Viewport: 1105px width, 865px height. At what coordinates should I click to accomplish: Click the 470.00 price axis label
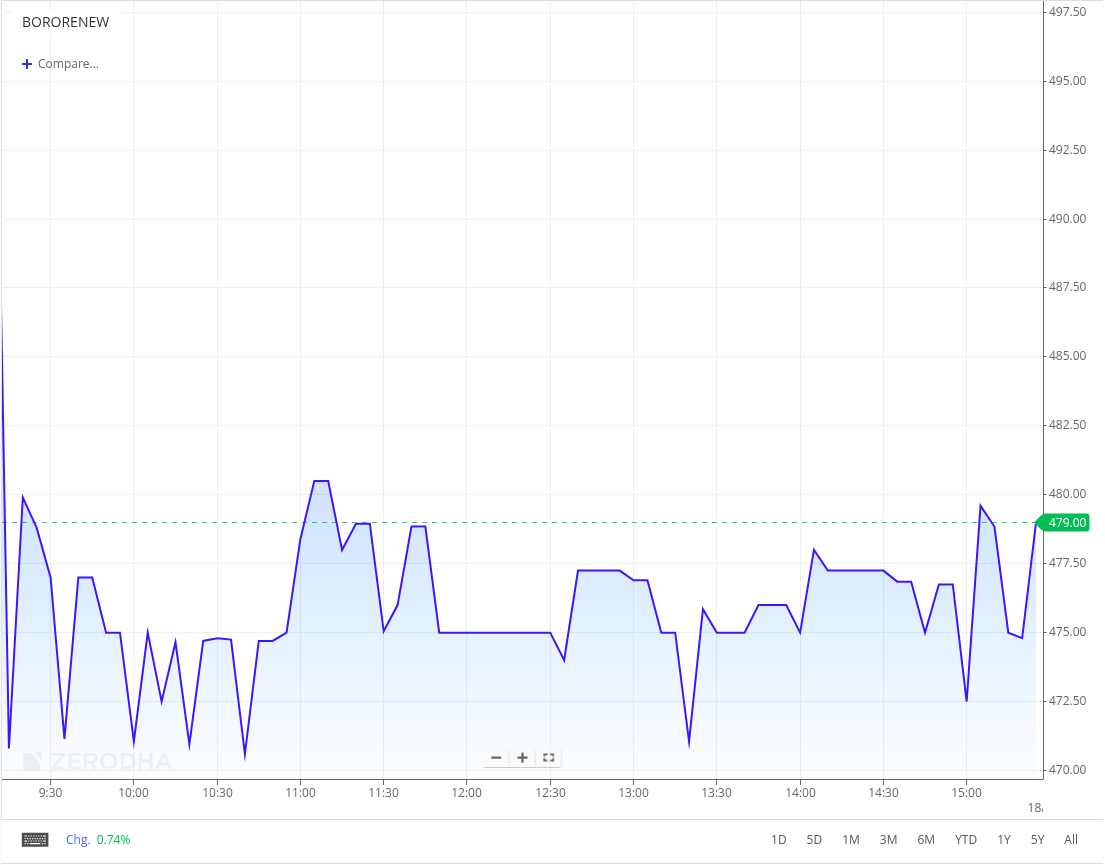click(x=1067, y=770)
